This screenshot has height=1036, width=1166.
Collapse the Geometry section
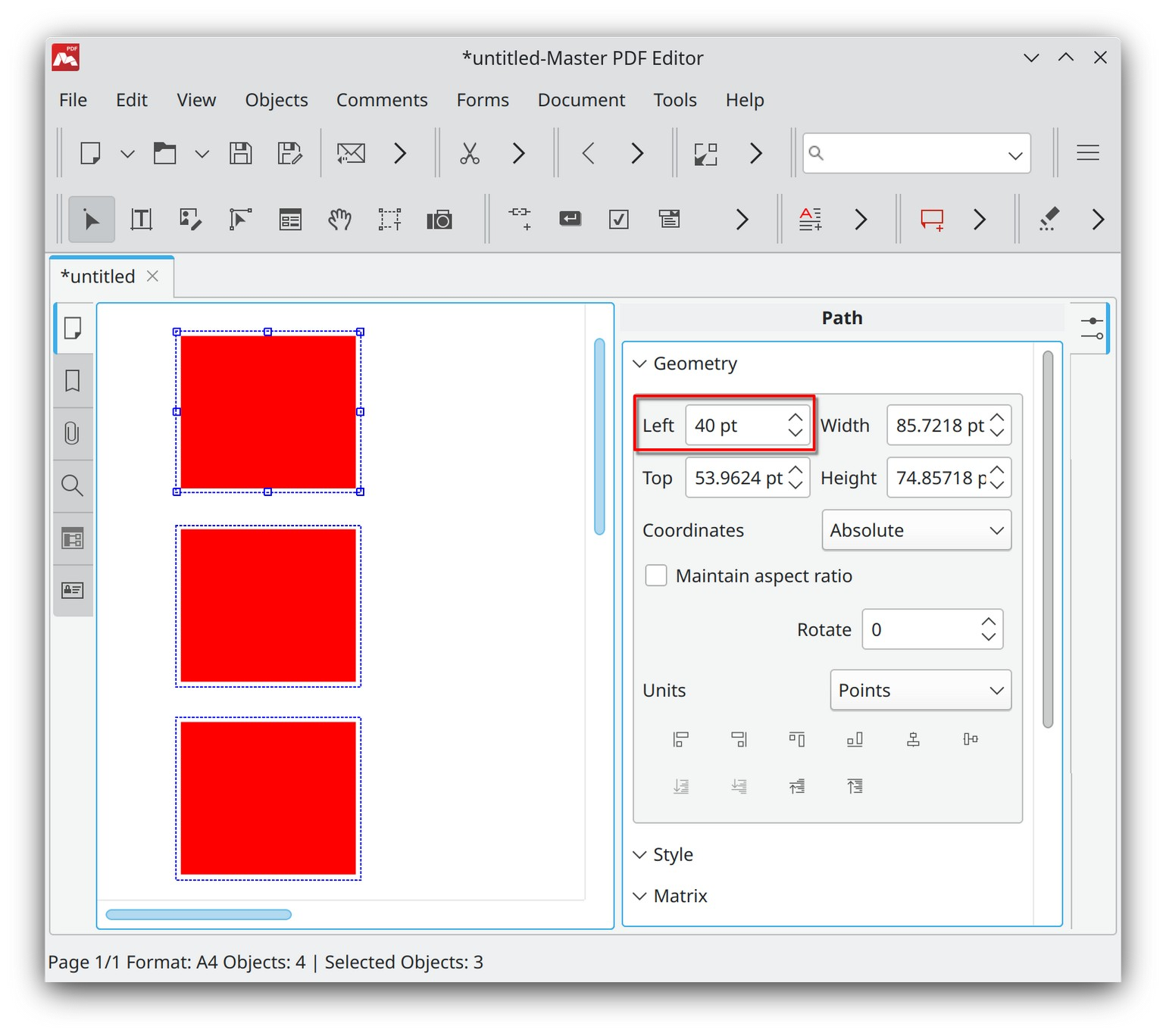tap(640, 364)
